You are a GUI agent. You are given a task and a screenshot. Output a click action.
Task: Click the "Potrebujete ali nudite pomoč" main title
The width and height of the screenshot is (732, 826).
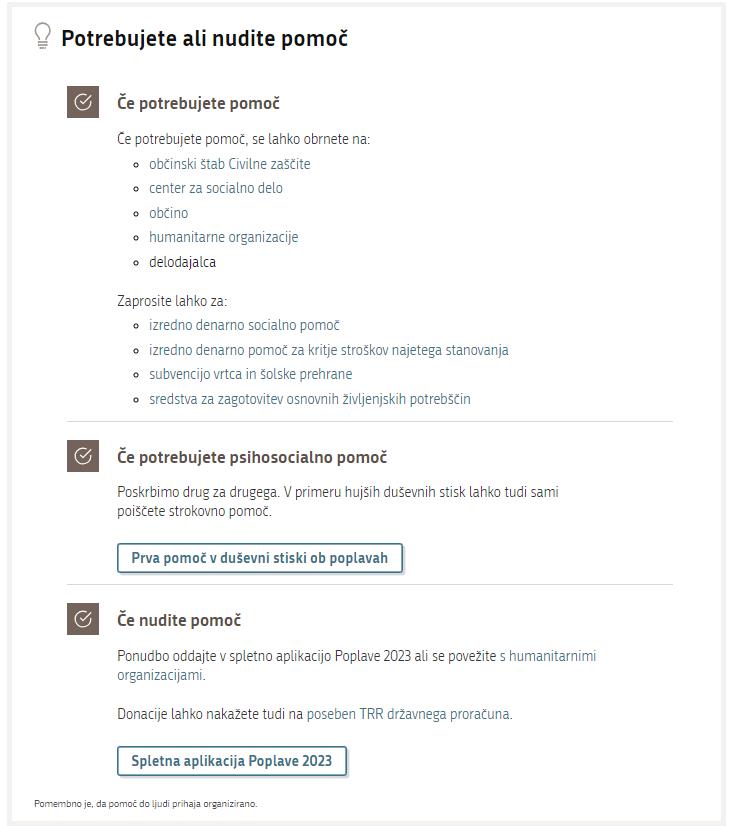coord(204,39)
